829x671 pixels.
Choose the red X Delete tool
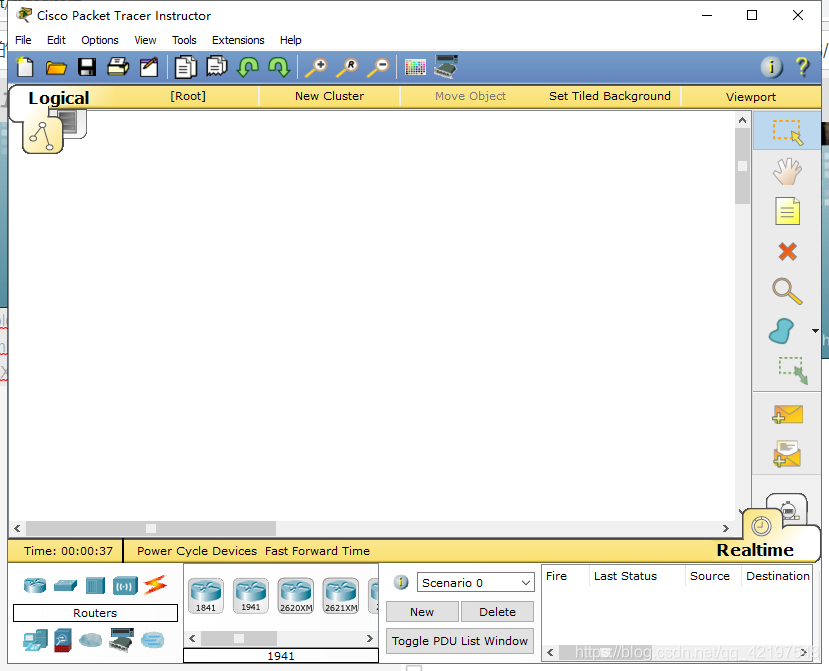click(787, 252)
